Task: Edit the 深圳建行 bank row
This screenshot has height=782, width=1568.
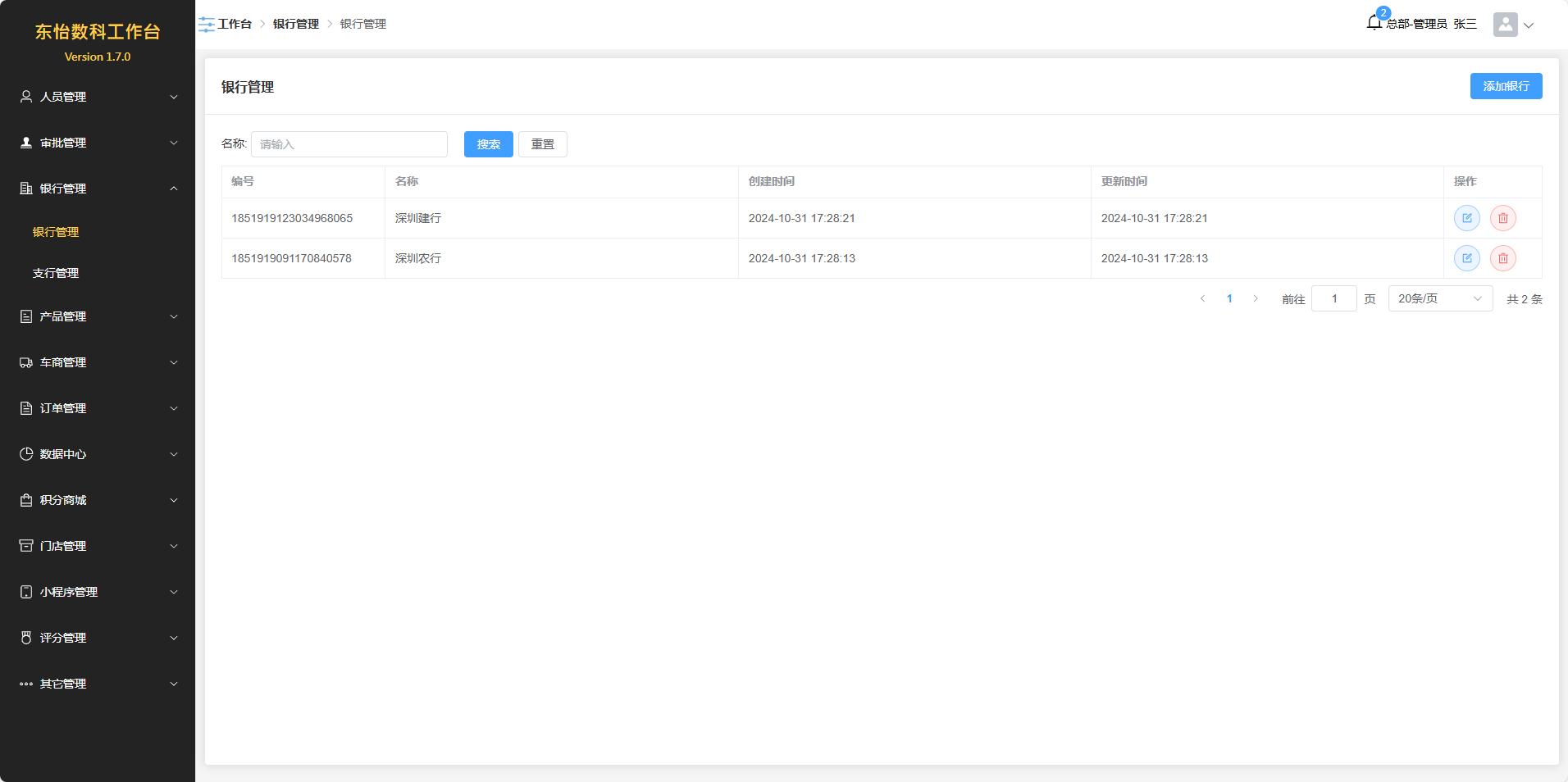Action: tap(1466, 218)
